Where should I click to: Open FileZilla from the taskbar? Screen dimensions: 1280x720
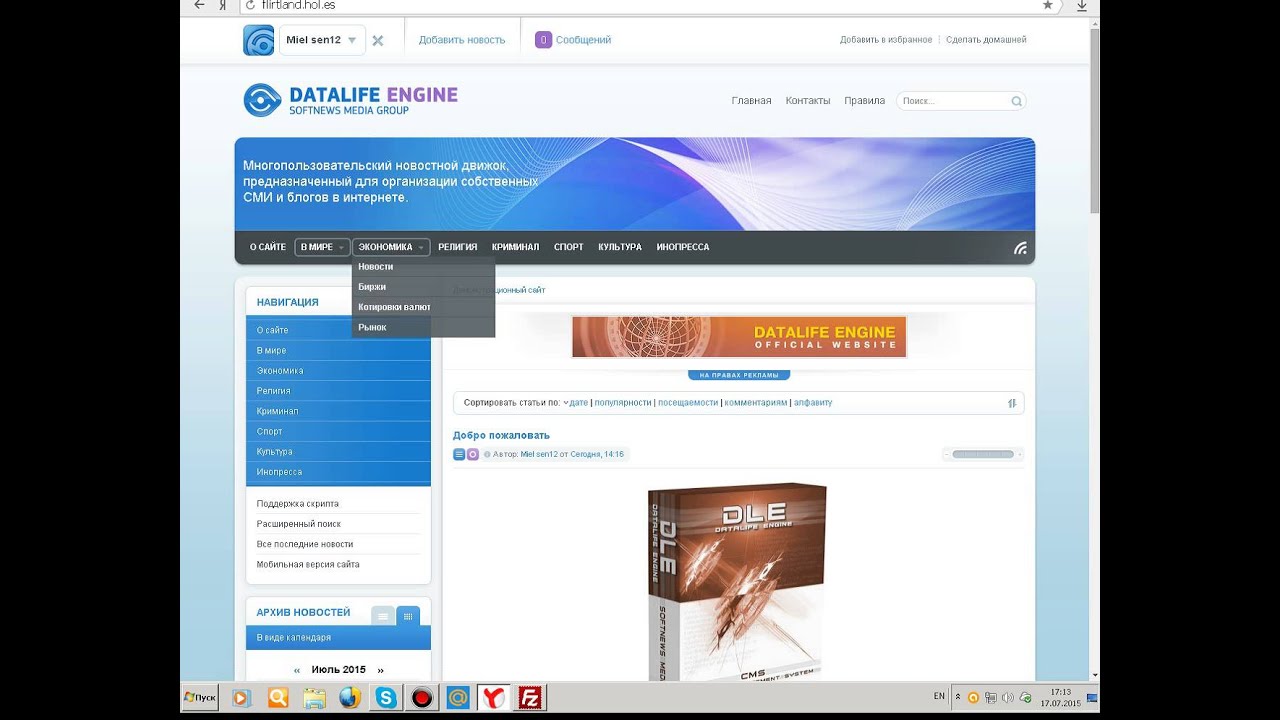[x=530, y=698]
